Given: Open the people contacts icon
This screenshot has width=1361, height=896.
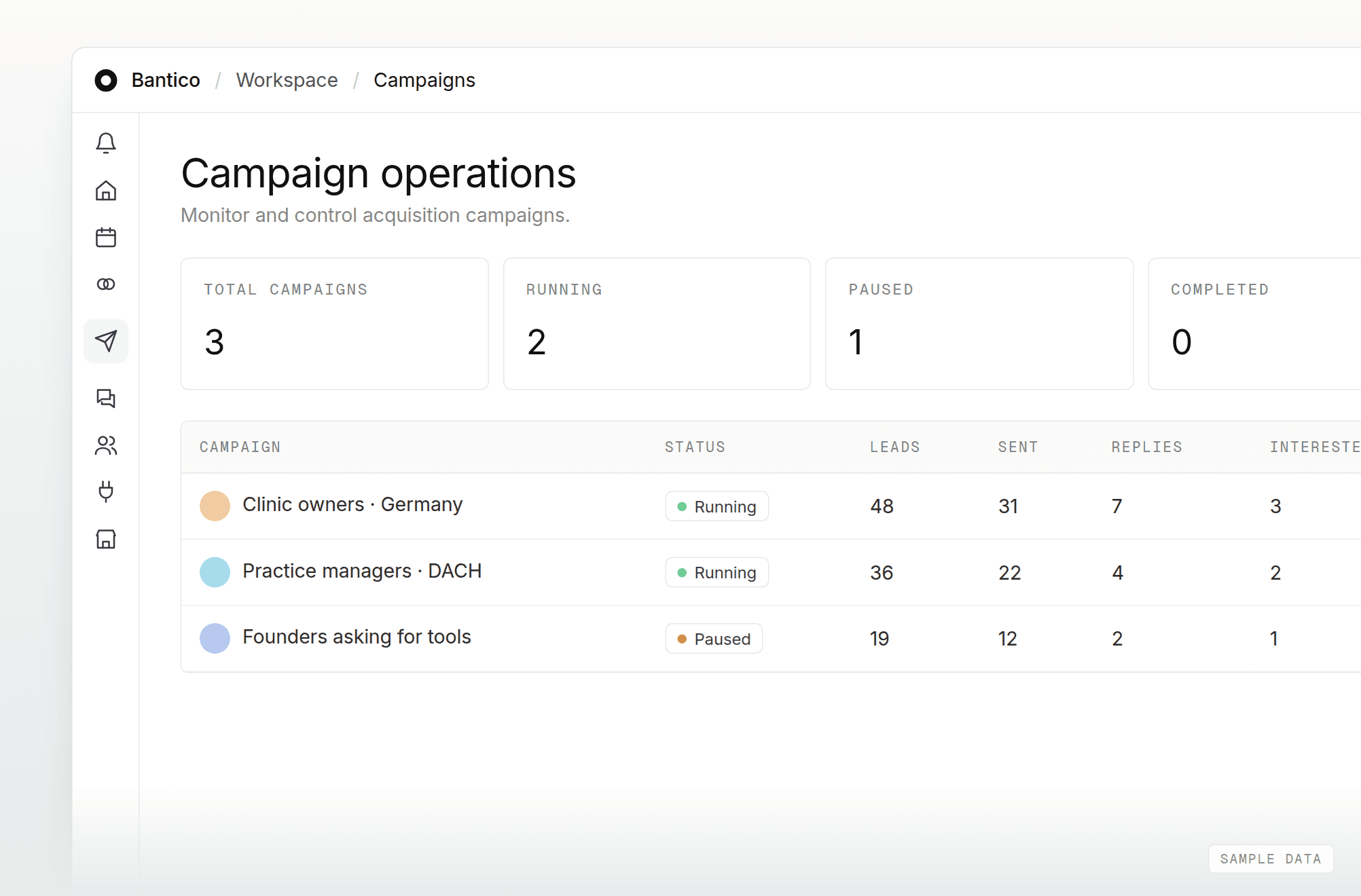Looking at the screenshot, I should [106, 445].
